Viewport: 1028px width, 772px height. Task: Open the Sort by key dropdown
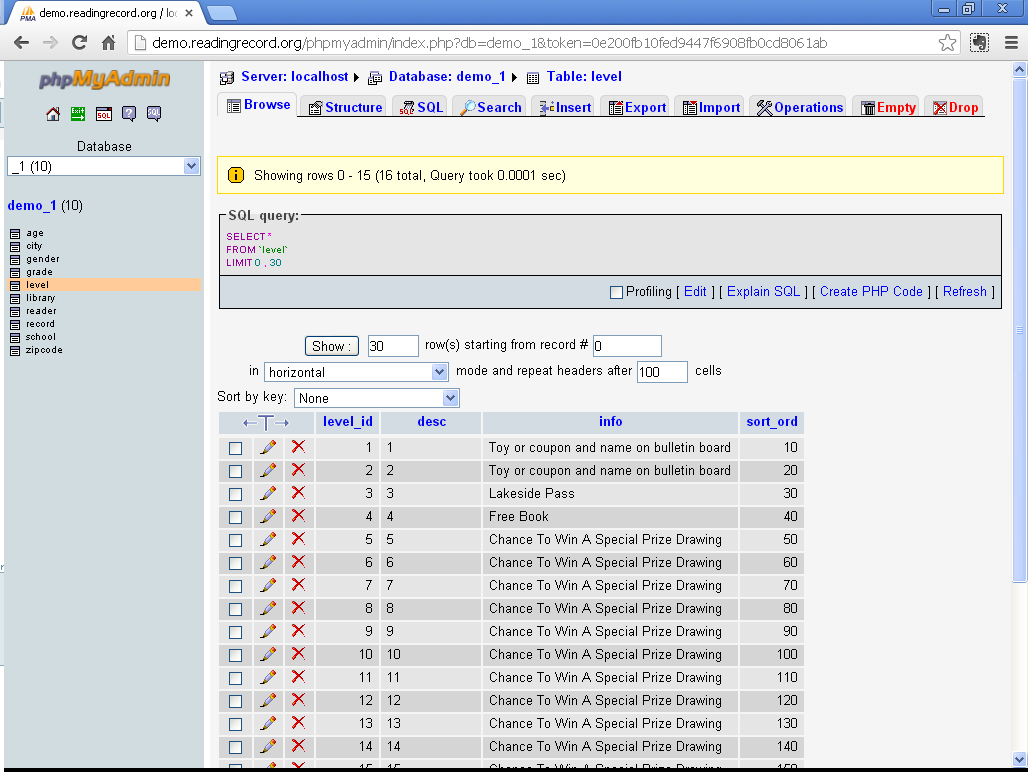tap(376, 398)
